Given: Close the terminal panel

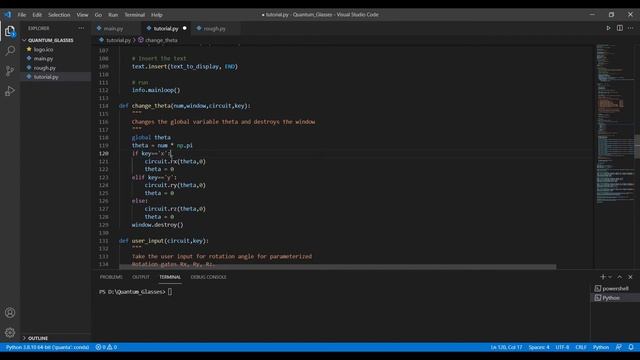Looking at the screenshot, I should [x=630, y=277].
